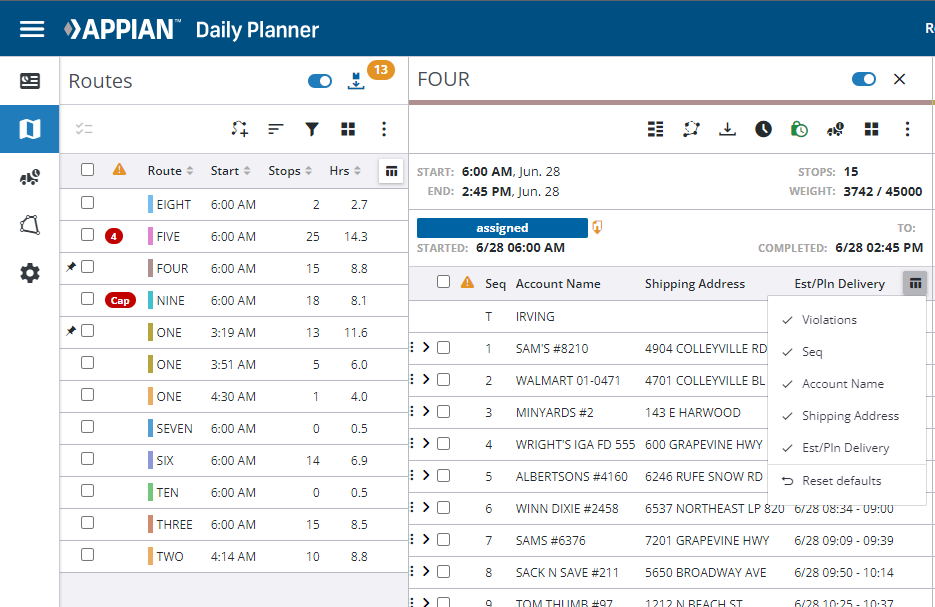Check the checkbox for route NINE
The image size is (935, 607).
pyautogui.click(x=88, y=299)
